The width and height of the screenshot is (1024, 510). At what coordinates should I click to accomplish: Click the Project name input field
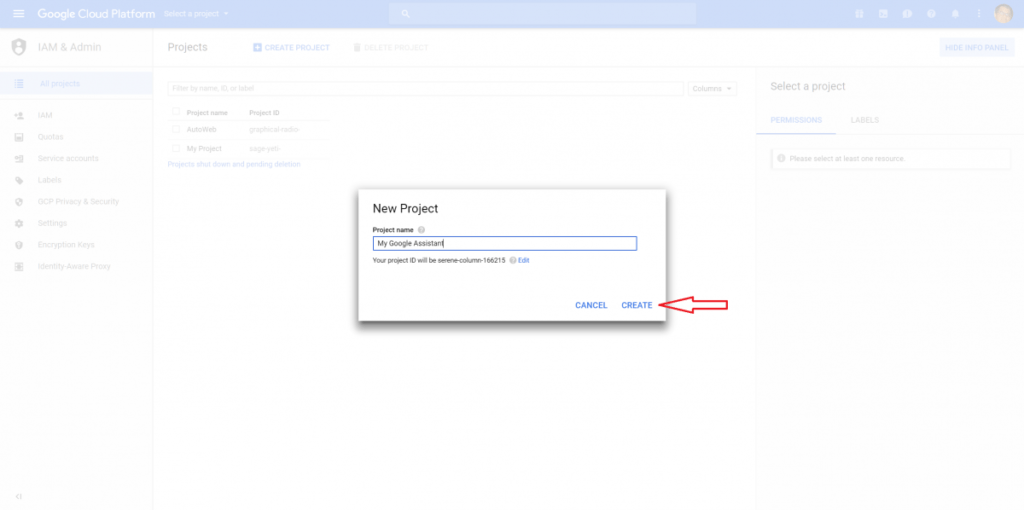[505, 244]
